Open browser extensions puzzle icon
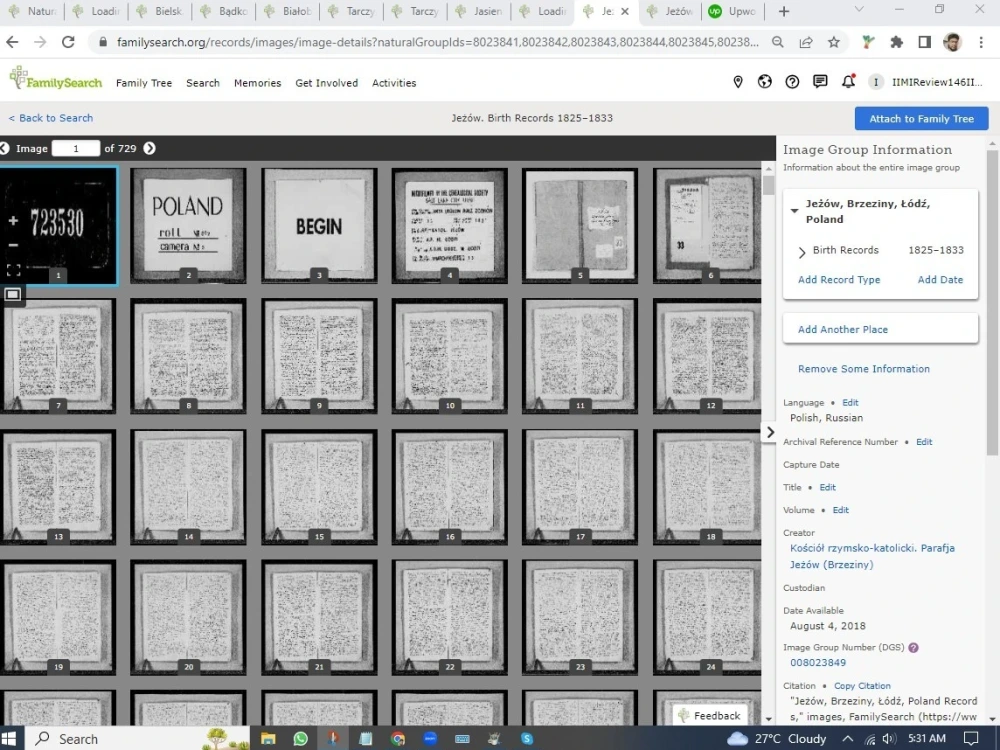 (897, 42)
